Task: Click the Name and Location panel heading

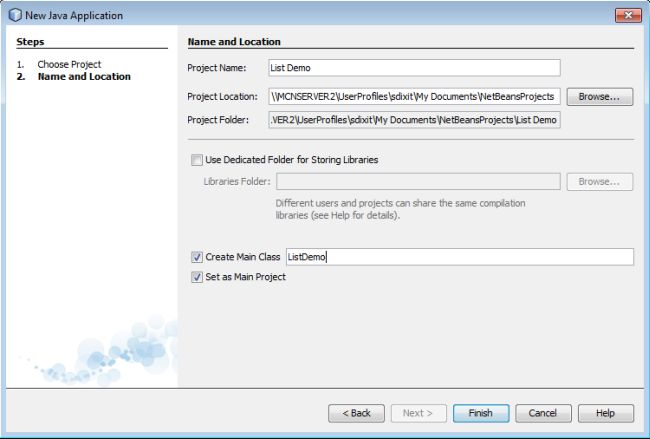Action: 234,42
